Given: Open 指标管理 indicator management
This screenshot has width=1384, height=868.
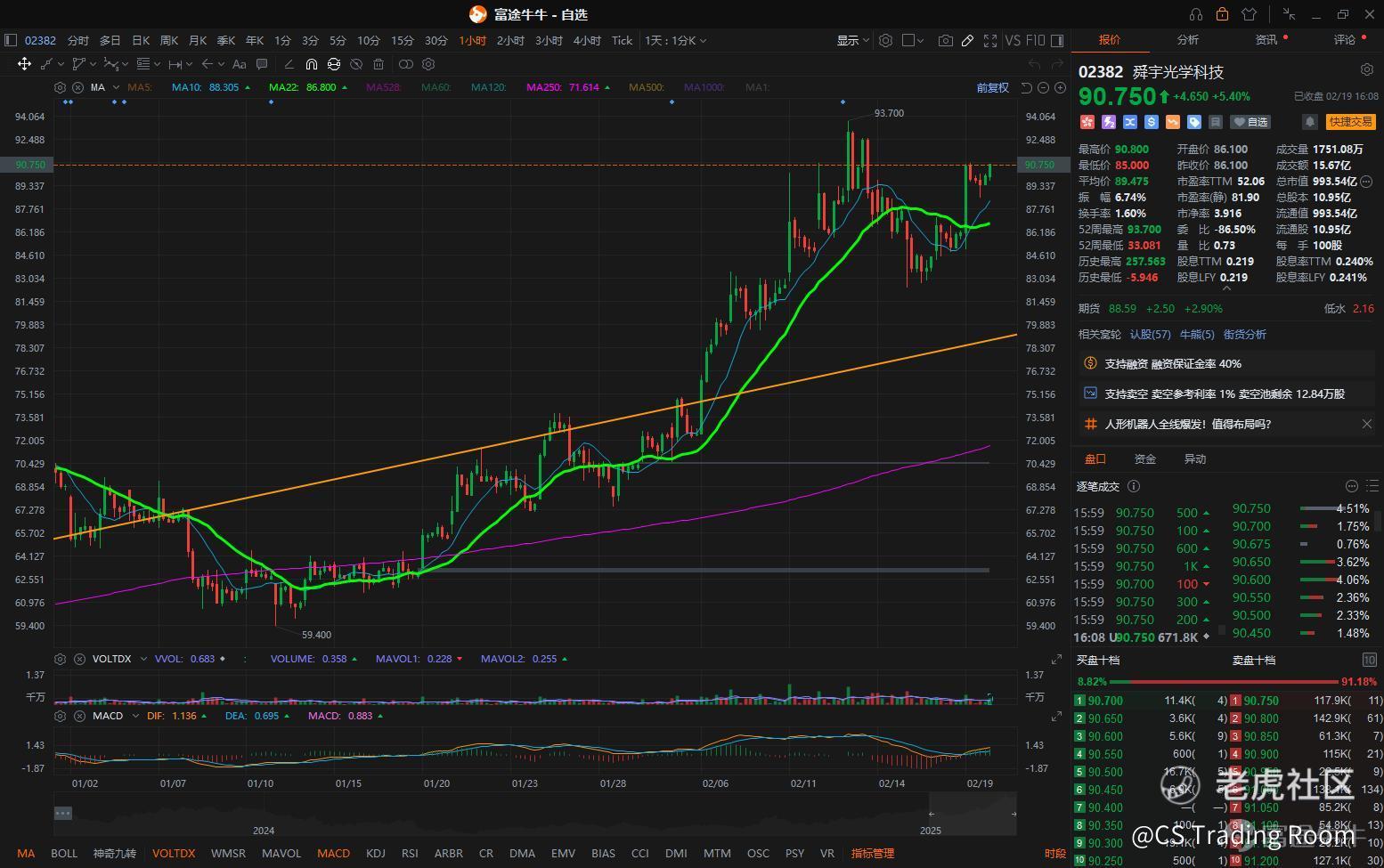Looking at the screenshot, I should [873, 853].
